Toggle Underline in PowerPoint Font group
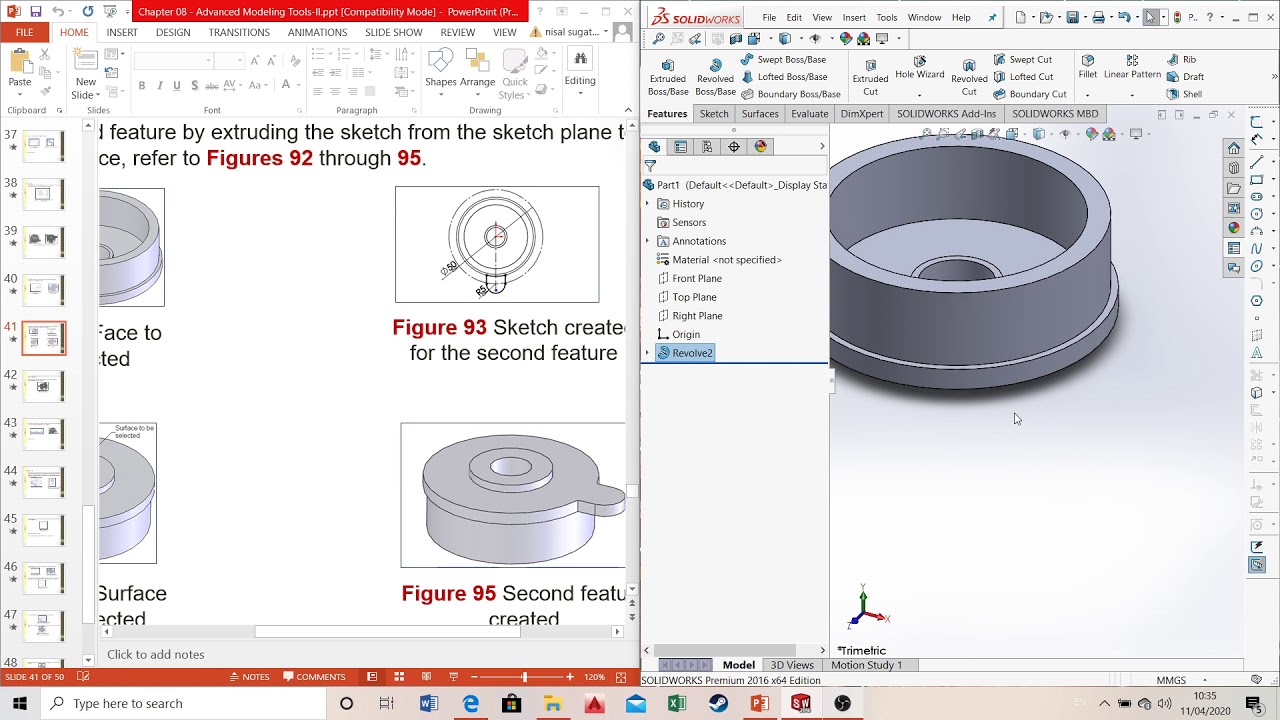This screenshot has height=720, width=1280. point(177,86)
